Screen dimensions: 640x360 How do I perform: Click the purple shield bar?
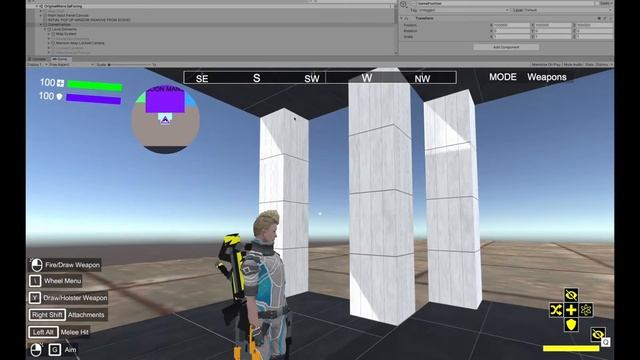click(93, 99)
